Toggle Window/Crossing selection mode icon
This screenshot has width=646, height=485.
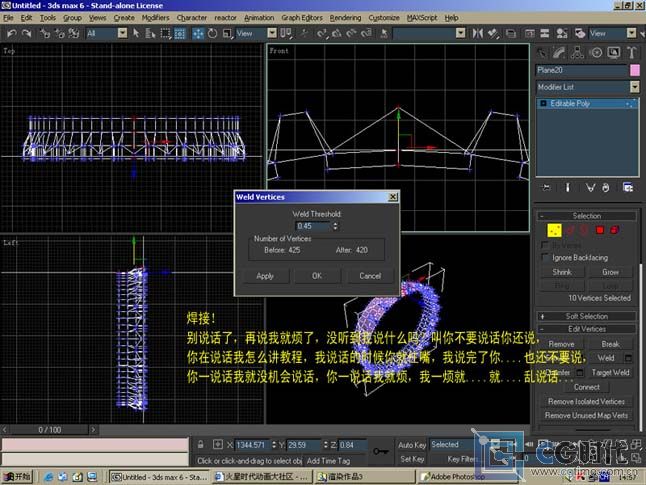(x=180, y=33)
